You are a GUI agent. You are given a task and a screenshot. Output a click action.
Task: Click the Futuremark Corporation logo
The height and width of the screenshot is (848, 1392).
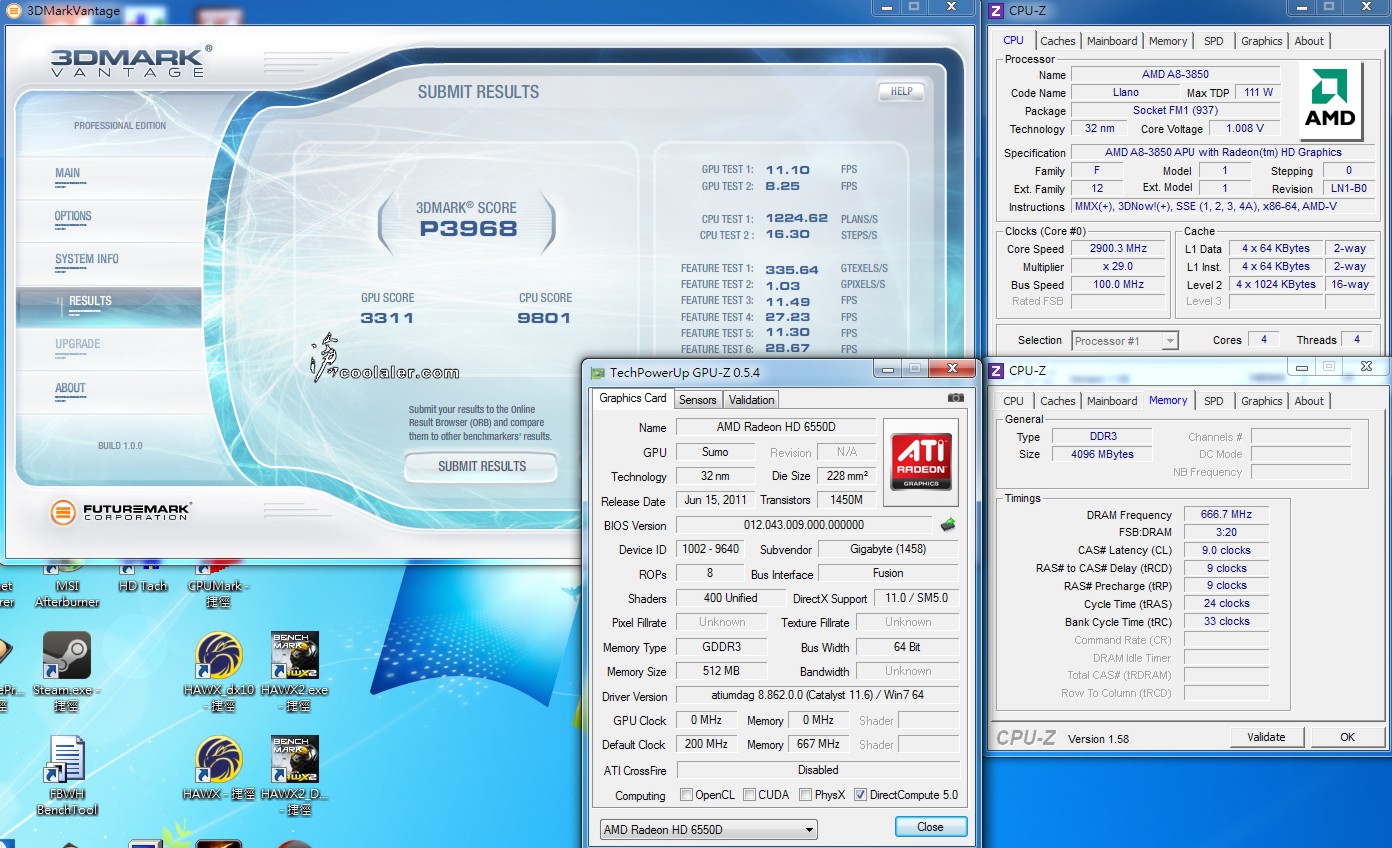pos(120,513)
